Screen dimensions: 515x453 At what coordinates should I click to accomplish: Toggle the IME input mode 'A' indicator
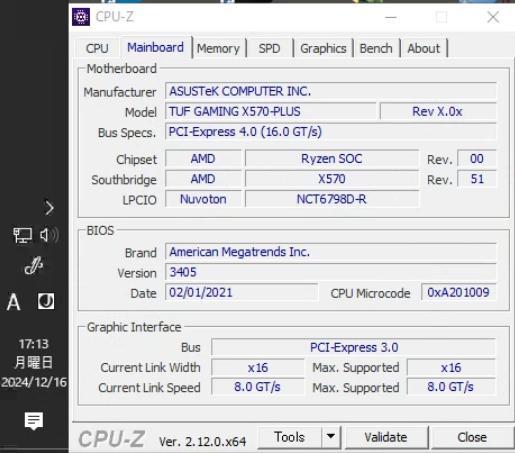pyautogui.click(x=13, y=302)
